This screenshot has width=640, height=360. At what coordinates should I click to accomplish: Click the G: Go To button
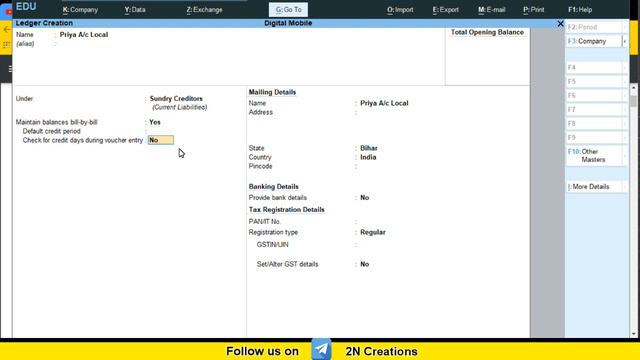[x=288, y=9]
